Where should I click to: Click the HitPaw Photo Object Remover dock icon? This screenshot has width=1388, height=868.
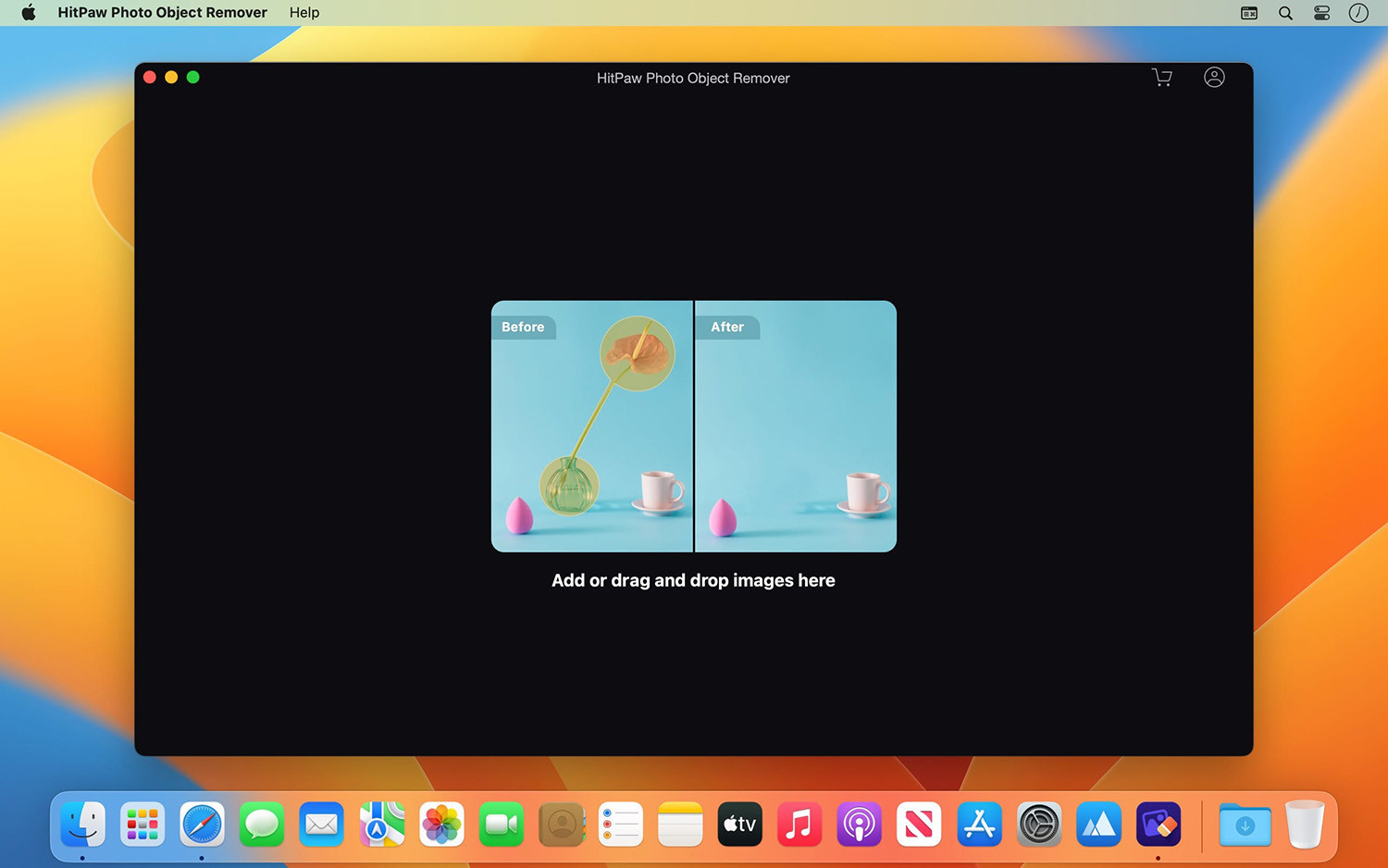tap(1159, 824)
